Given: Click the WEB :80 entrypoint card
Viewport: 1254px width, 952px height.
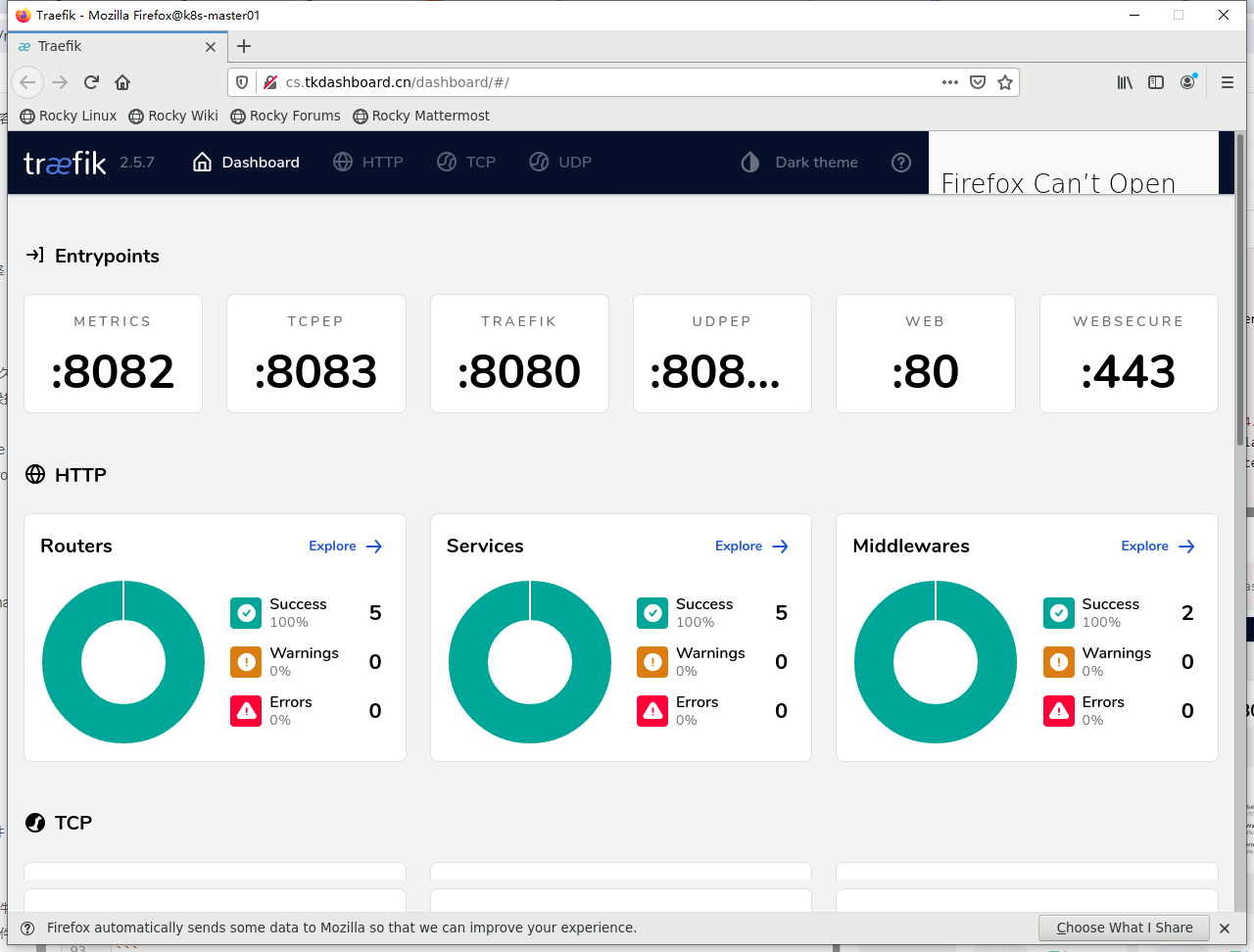Looking at the screenshot, I should click(925, 354).
